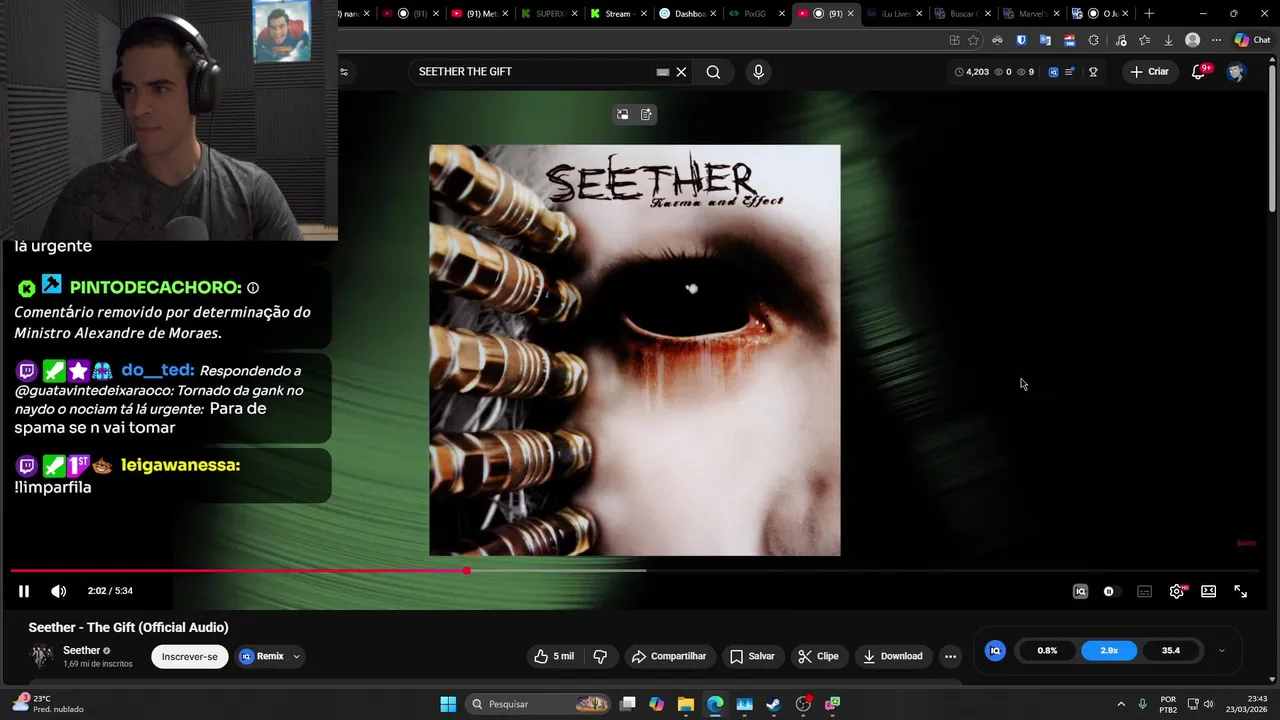Click the Criar button
1280x720 pixels.
pos(1149,72)
